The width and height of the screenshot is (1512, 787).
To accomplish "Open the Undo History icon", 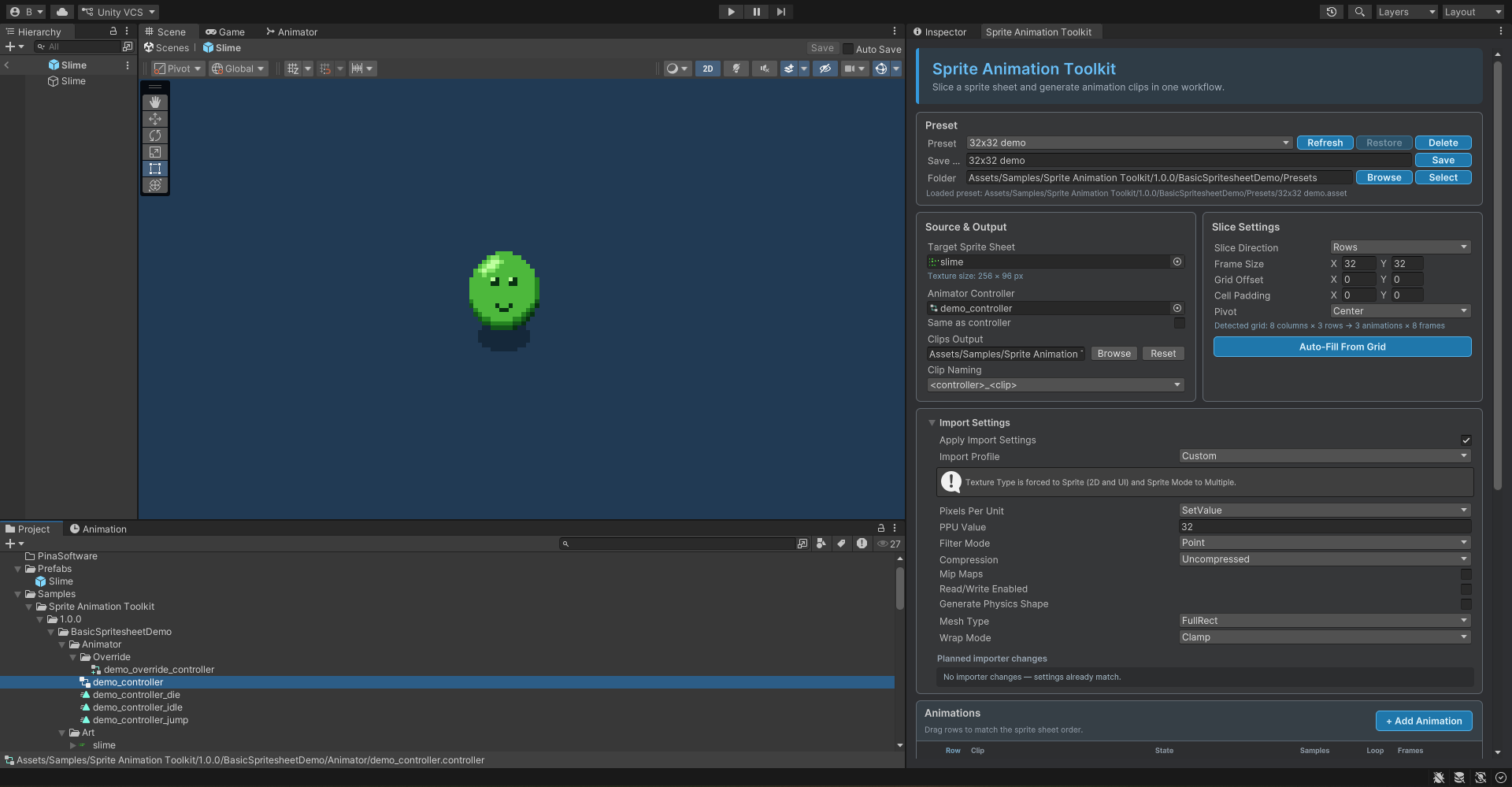I will click(1332, 12).
